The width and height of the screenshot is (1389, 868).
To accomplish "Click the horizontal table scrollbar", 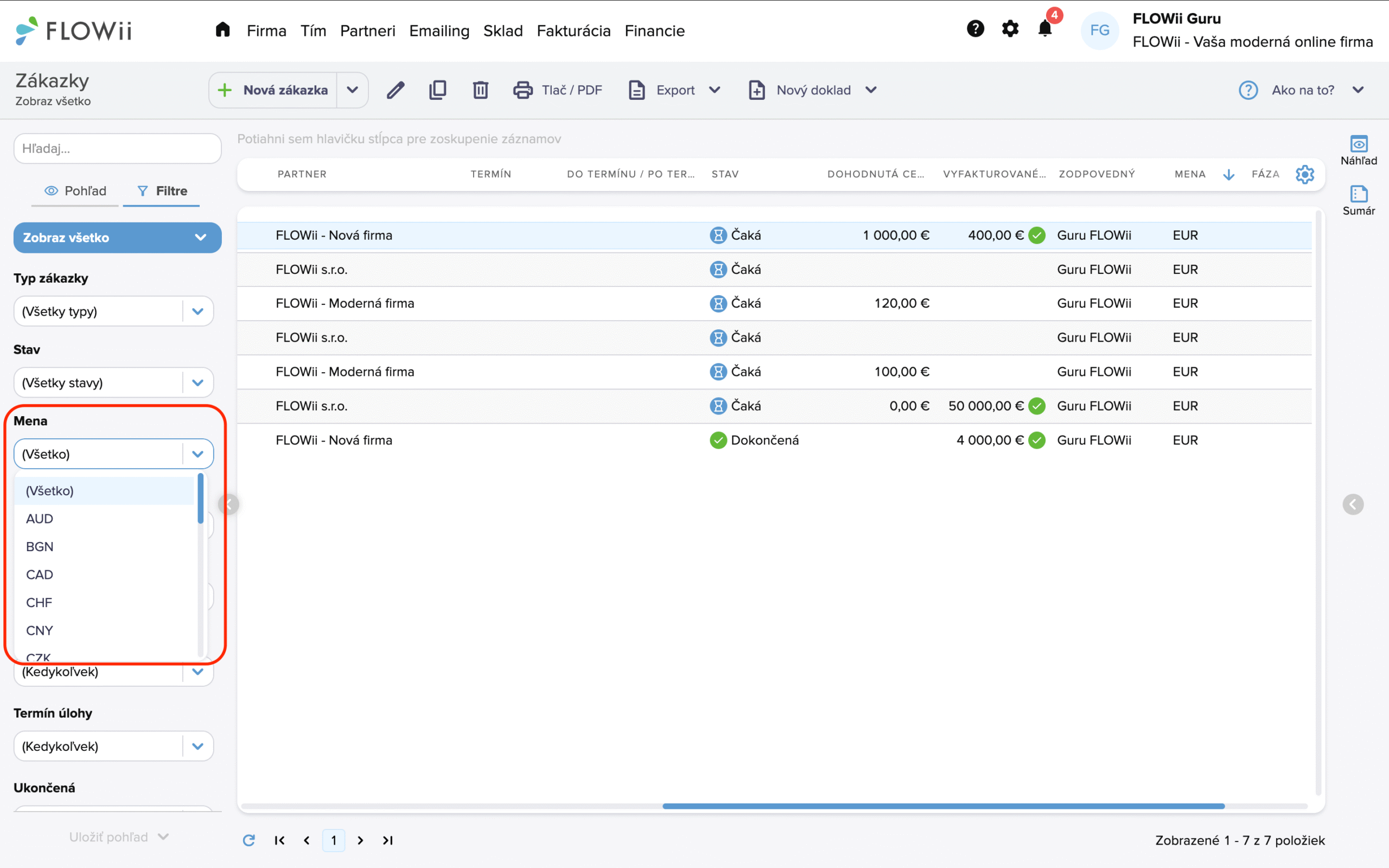I will pyautogui.click(x=944, y=807).
